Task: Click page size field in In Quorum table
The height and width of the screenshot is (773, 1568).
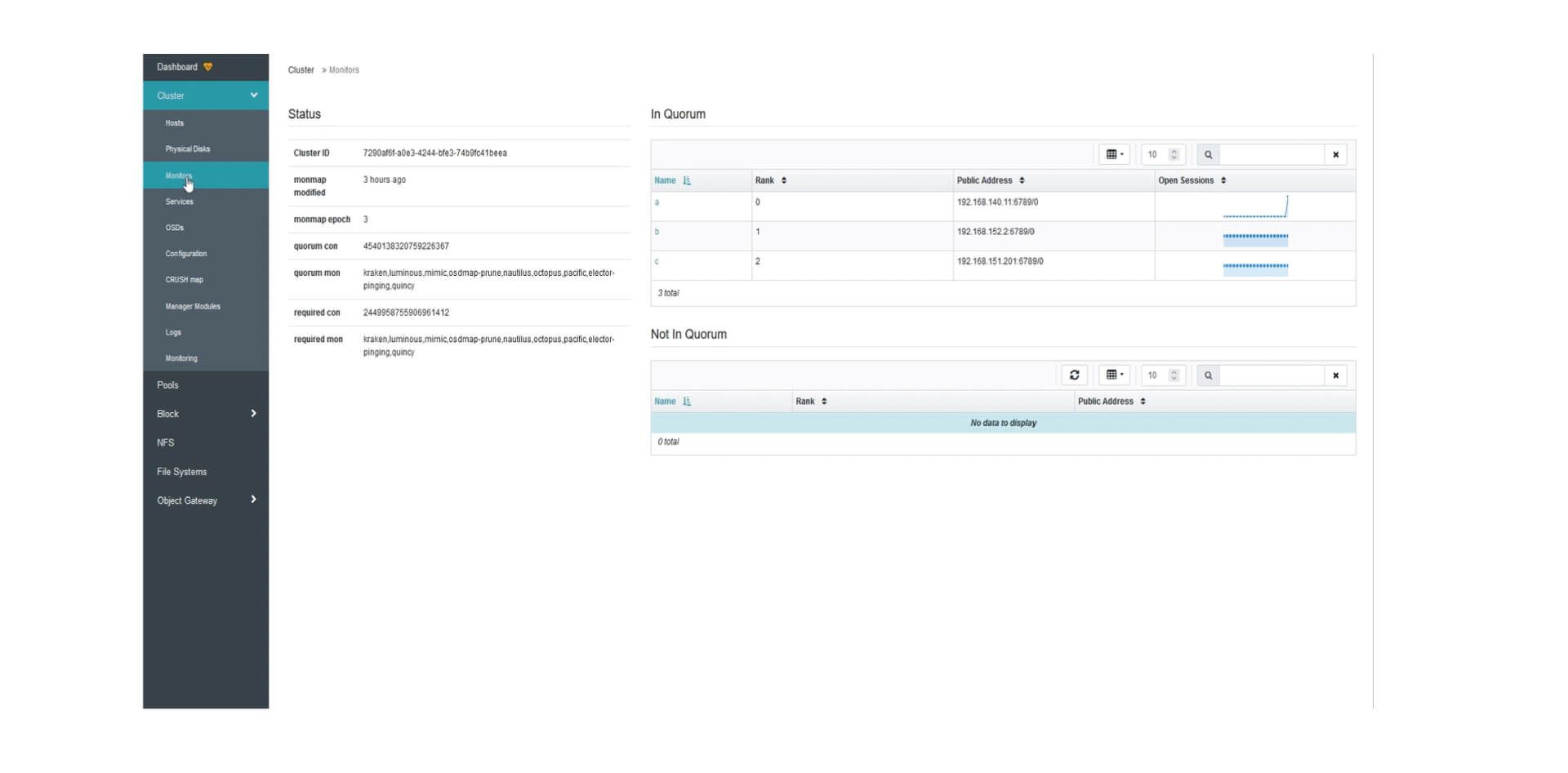Action: 1155,154
